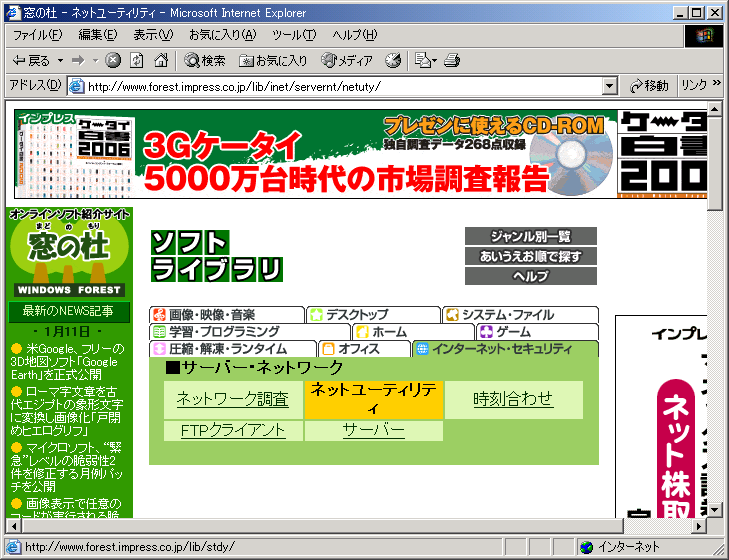Select the インターネット・セキュリティ tab
This screenshot has width=729, height=560.
coord(505,349)
